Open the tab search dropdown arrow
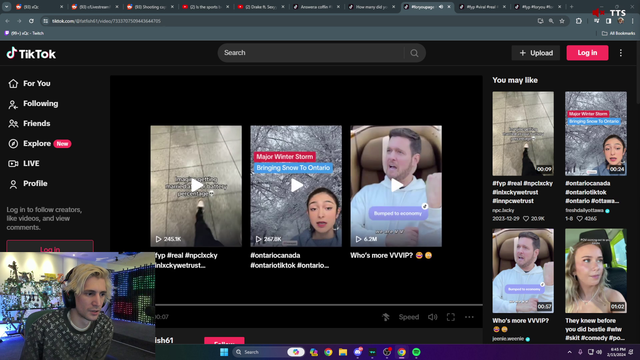The width and height of the screenshot is (640, 360). (7, 7)
